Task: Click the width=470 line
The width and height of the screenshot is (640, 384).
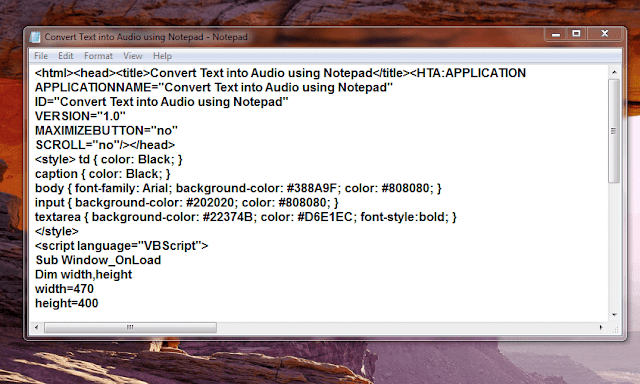Action: [x=64, y=289]
